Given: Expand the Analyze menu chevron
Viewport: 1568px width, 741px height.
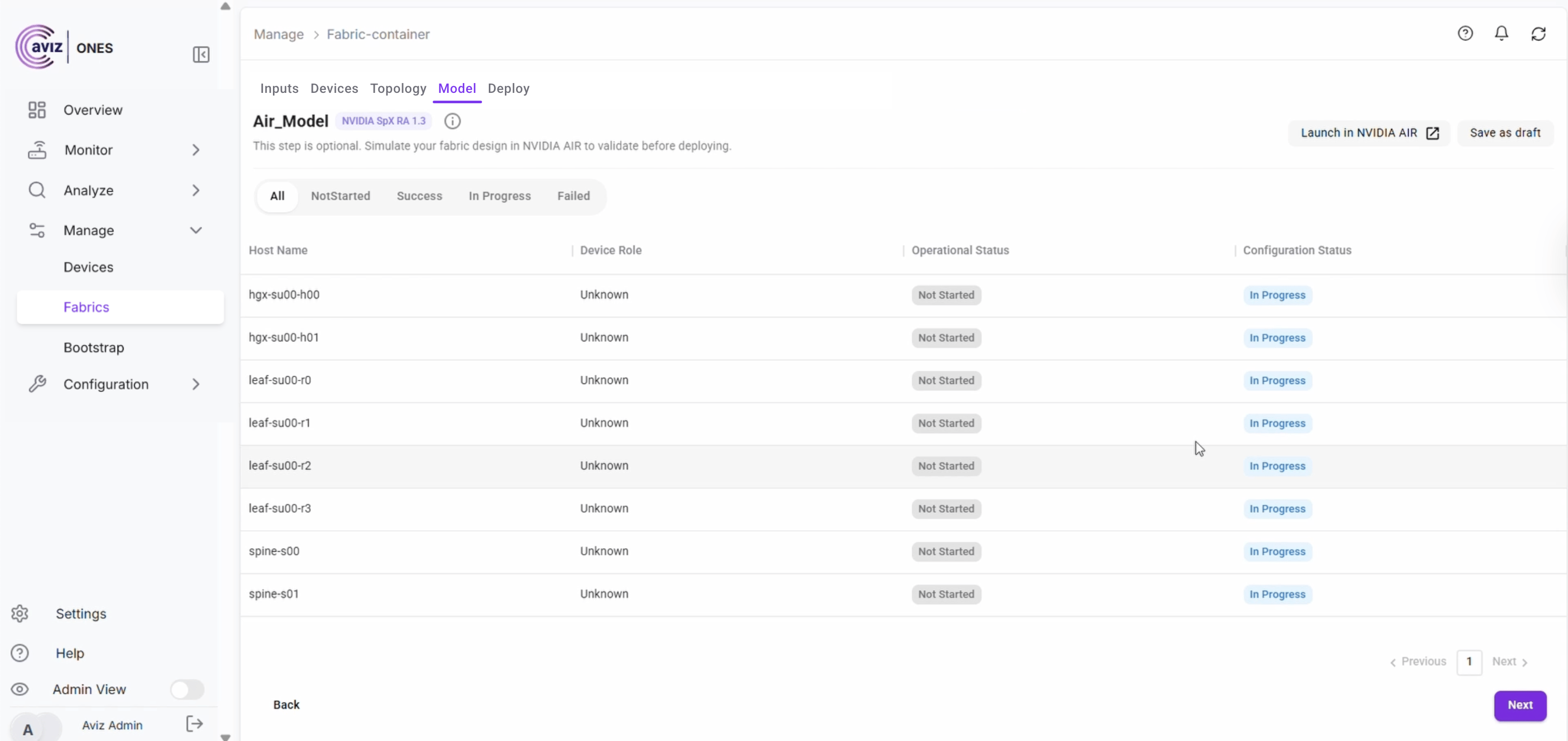Looking at the screenshot, I should click(x=196, y=190).
